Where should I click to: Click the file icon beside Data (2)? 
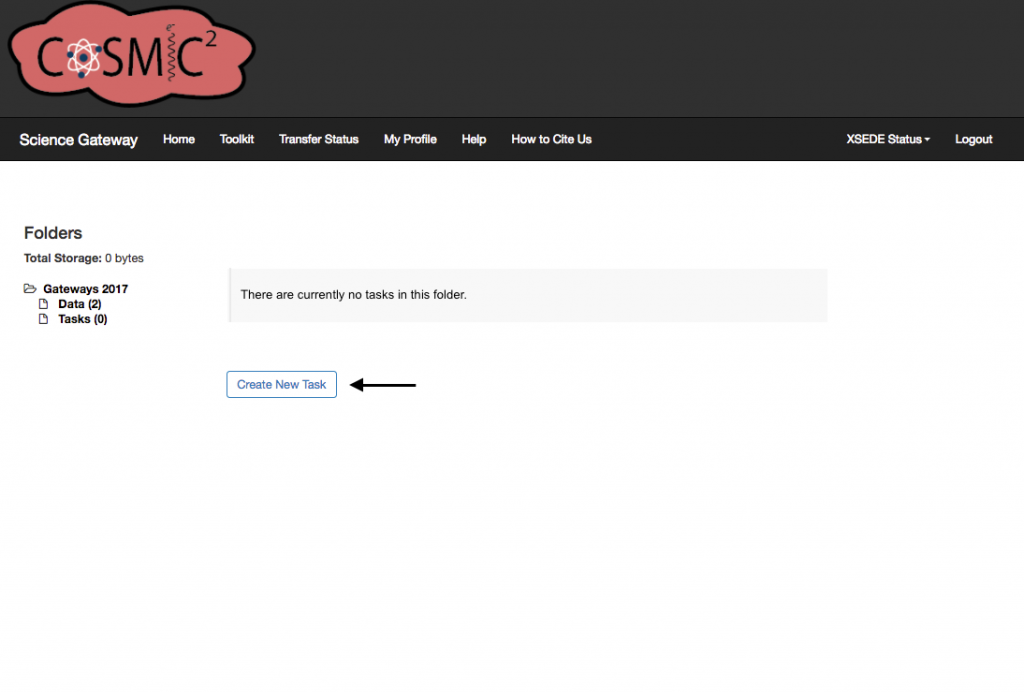coord(43,304)
